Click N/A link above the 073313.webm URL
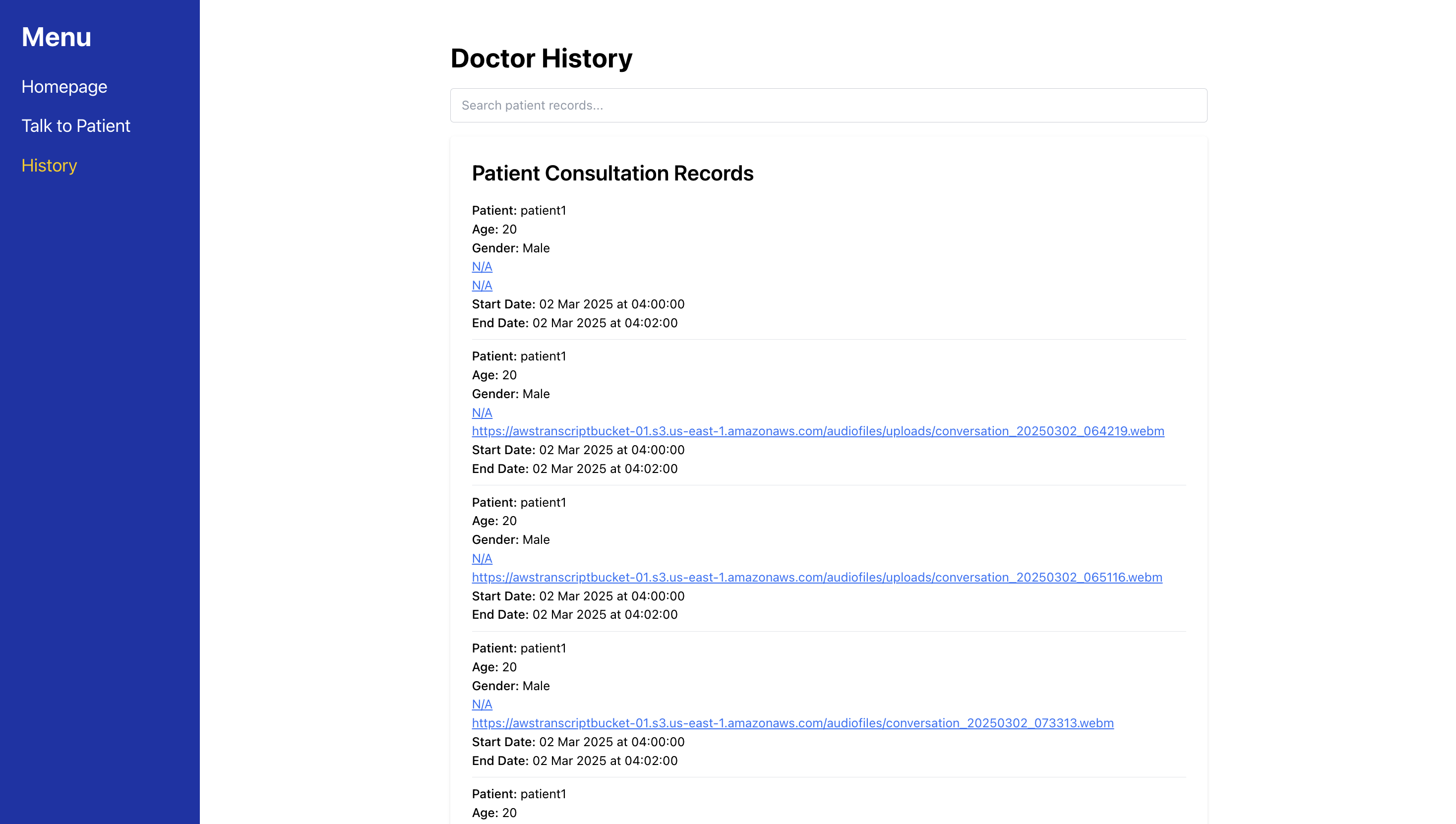Screen dimensions: 1456x824 coord(482,705)
